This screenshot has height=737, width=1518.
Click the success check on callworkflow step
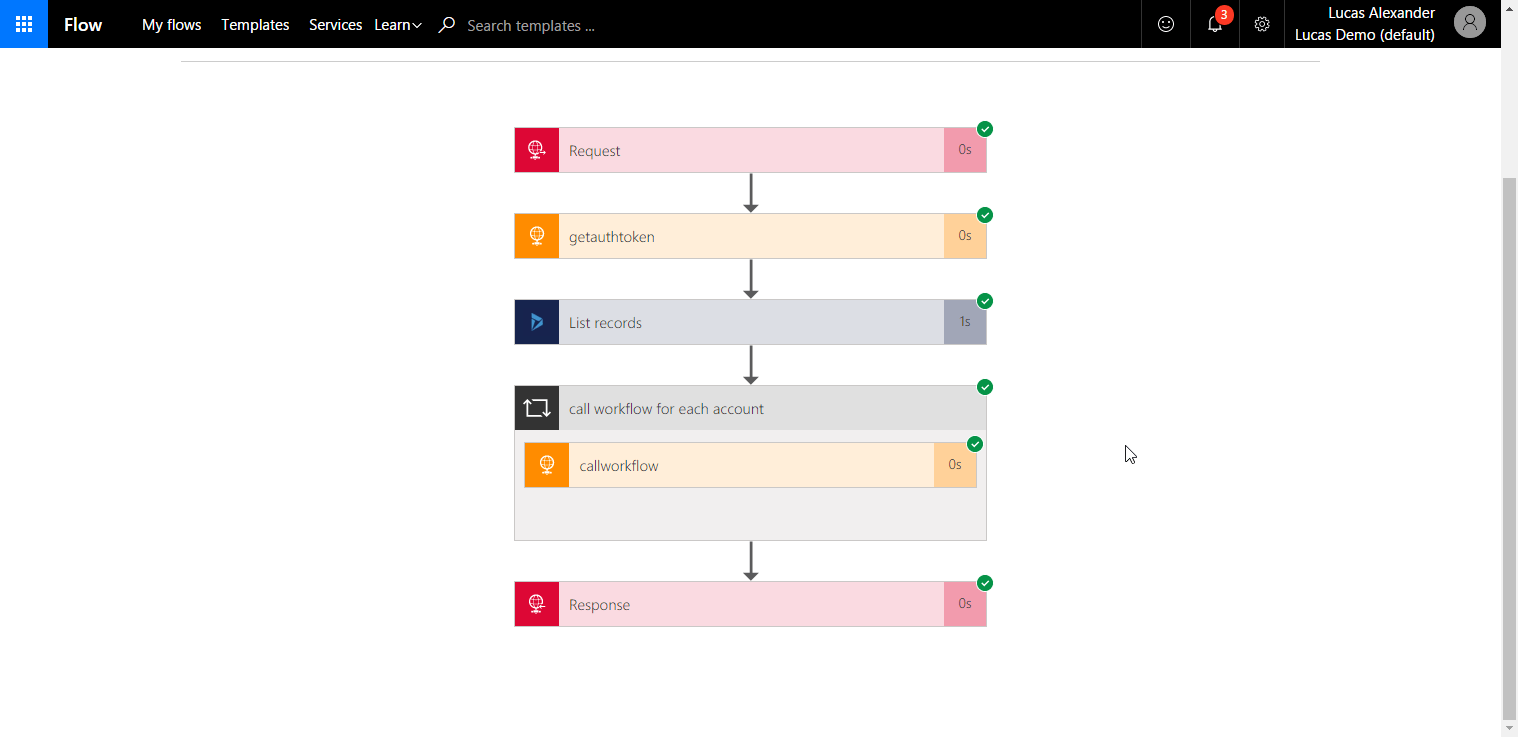975,444
